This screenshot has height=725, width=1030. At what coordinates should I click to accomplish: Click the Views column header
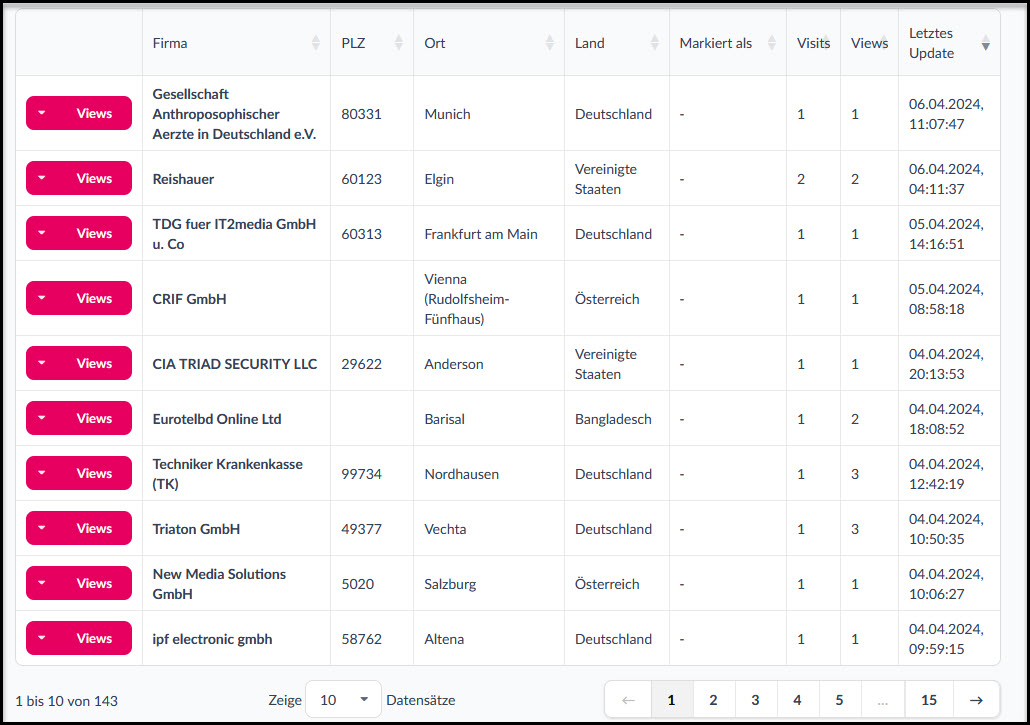(869, 43)
